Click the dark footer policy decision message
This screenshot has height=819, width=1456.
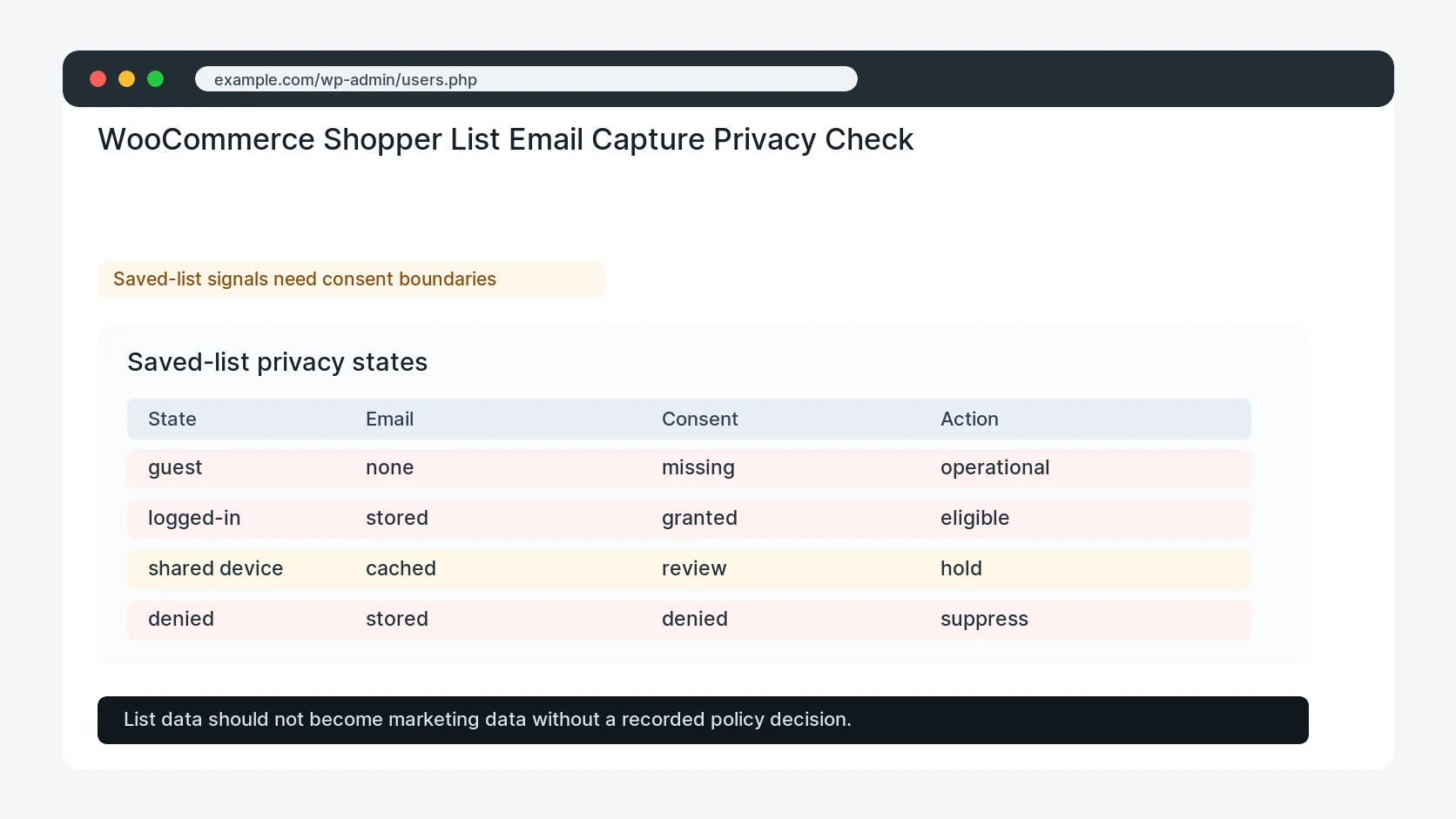(703, 721)
